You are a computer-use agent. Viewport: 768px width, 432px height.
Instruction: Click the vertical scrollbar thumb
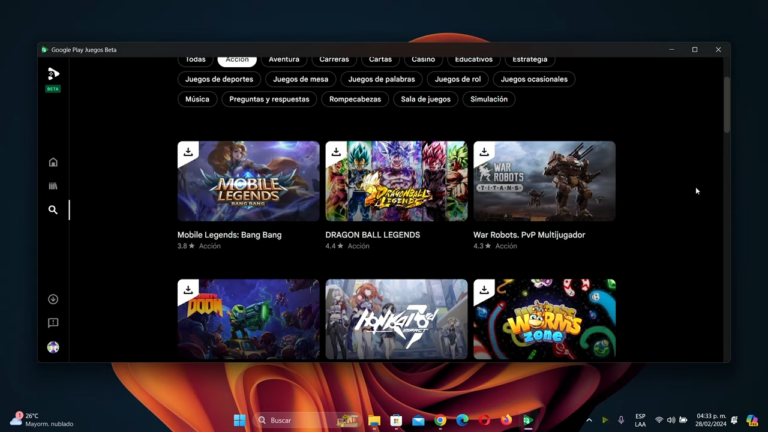pyautogui.click(x=727, y=104)
